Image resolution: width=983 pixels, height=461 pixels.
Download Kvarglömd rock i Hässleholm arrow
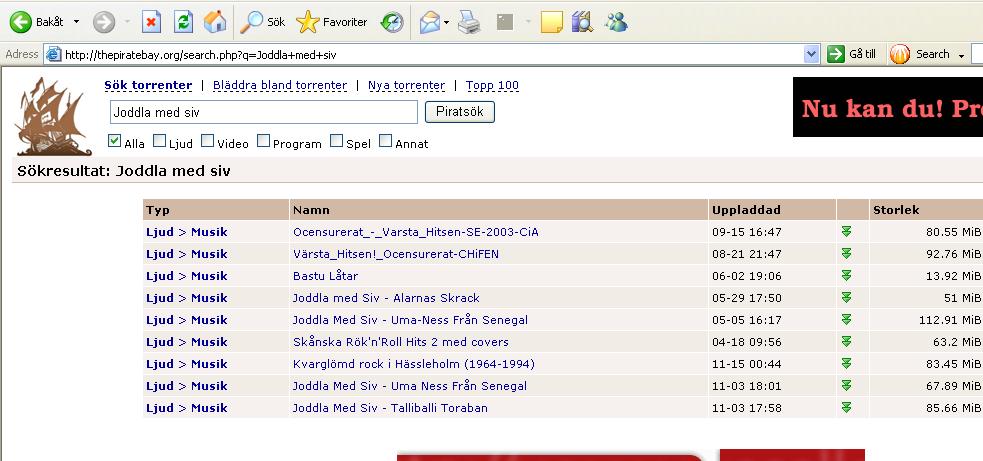click(x=846, y=363)
